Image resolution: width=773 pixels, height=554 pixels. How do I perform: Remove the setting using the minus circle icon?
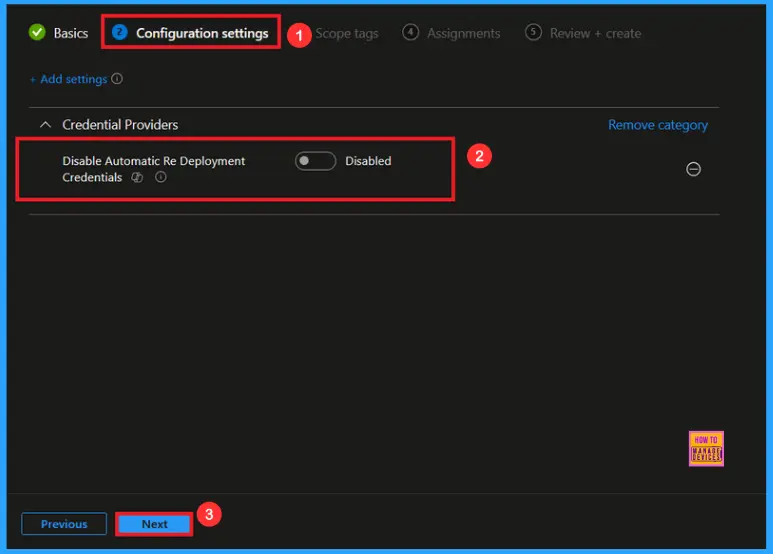click(693, 169)
